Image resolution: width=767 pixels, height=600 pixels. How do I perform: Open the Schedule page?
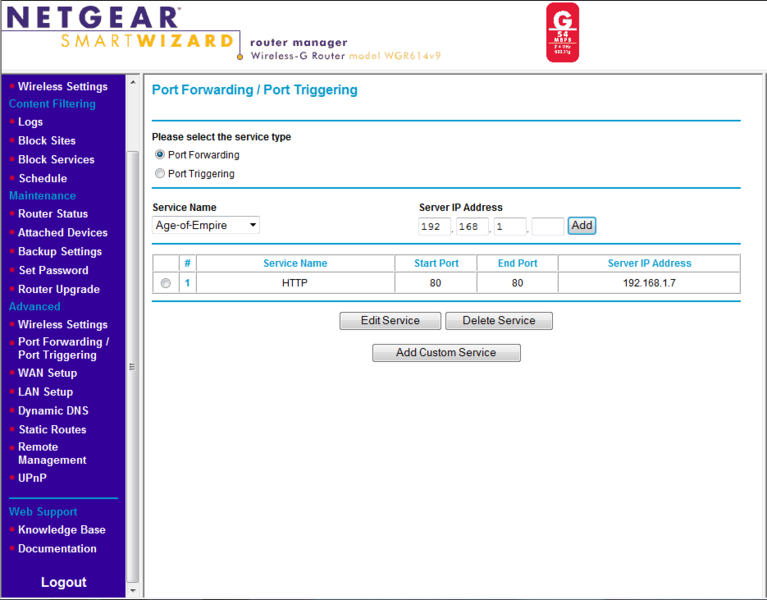click(x=43, y=178)
